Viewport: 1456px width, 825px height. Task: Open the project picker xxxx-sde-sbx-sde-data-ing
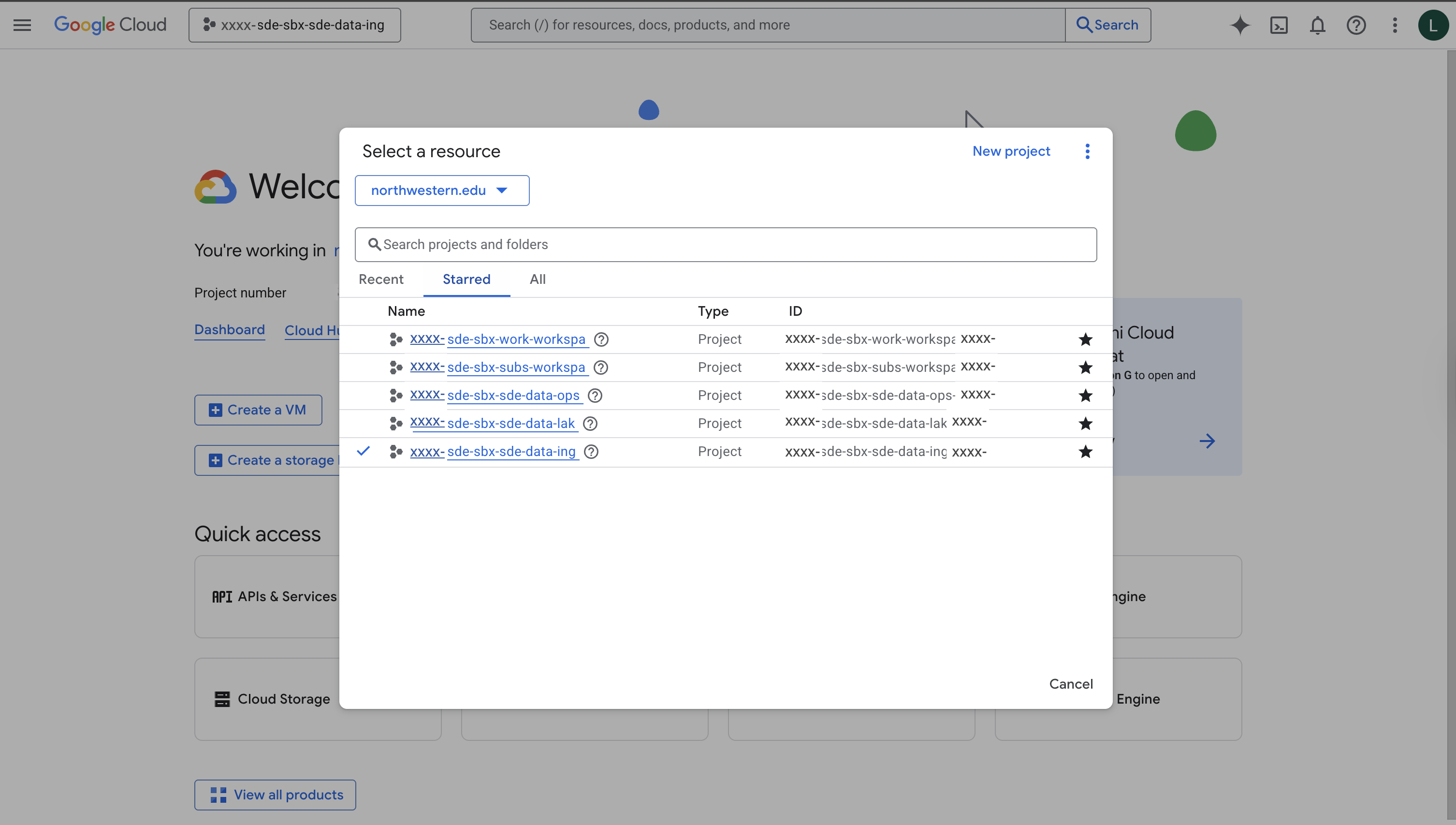tap(294, 25)
